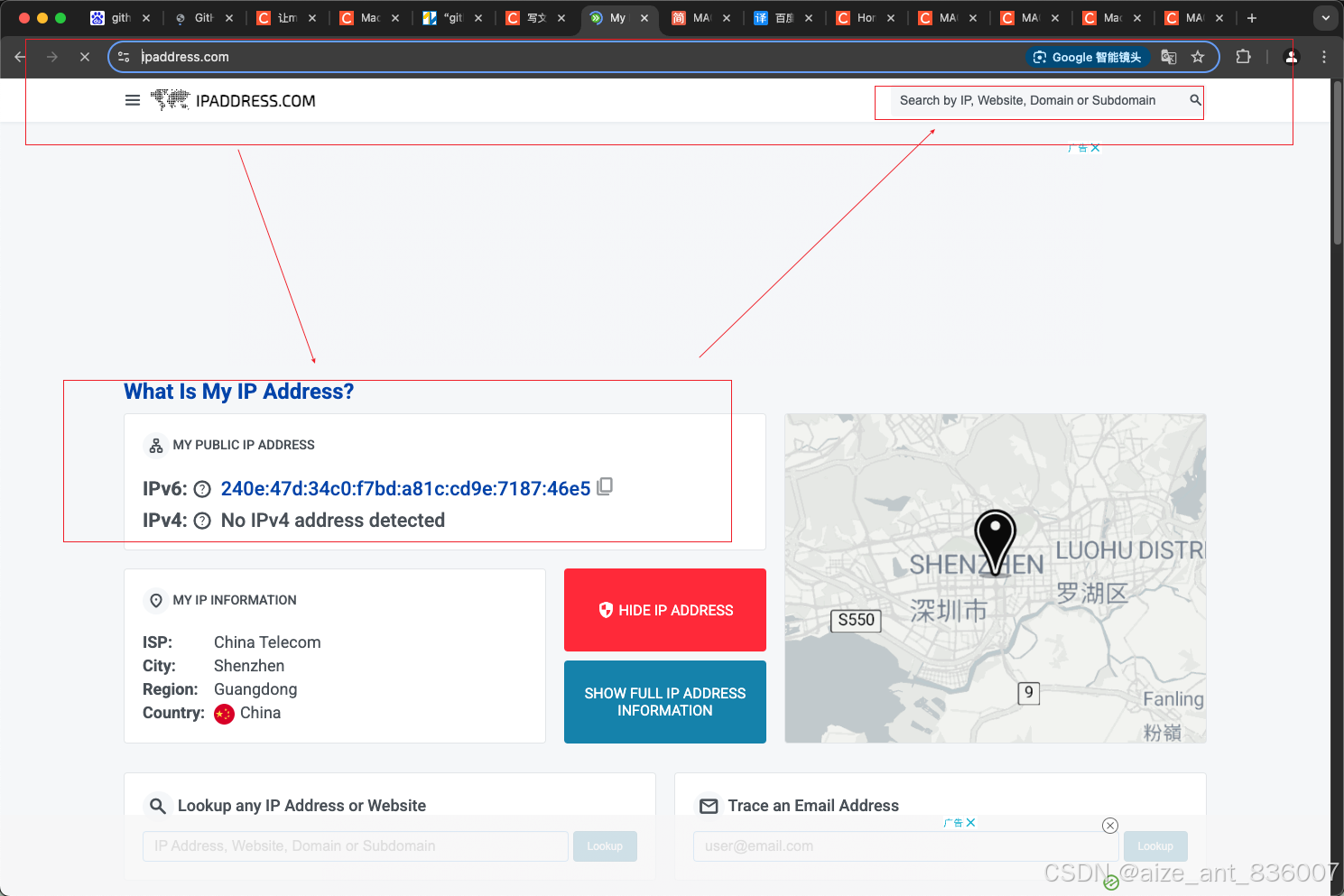Viewport: 1344px width, 896px height.
Task: Click the help question mark next to IPv6
Action: 202,489
